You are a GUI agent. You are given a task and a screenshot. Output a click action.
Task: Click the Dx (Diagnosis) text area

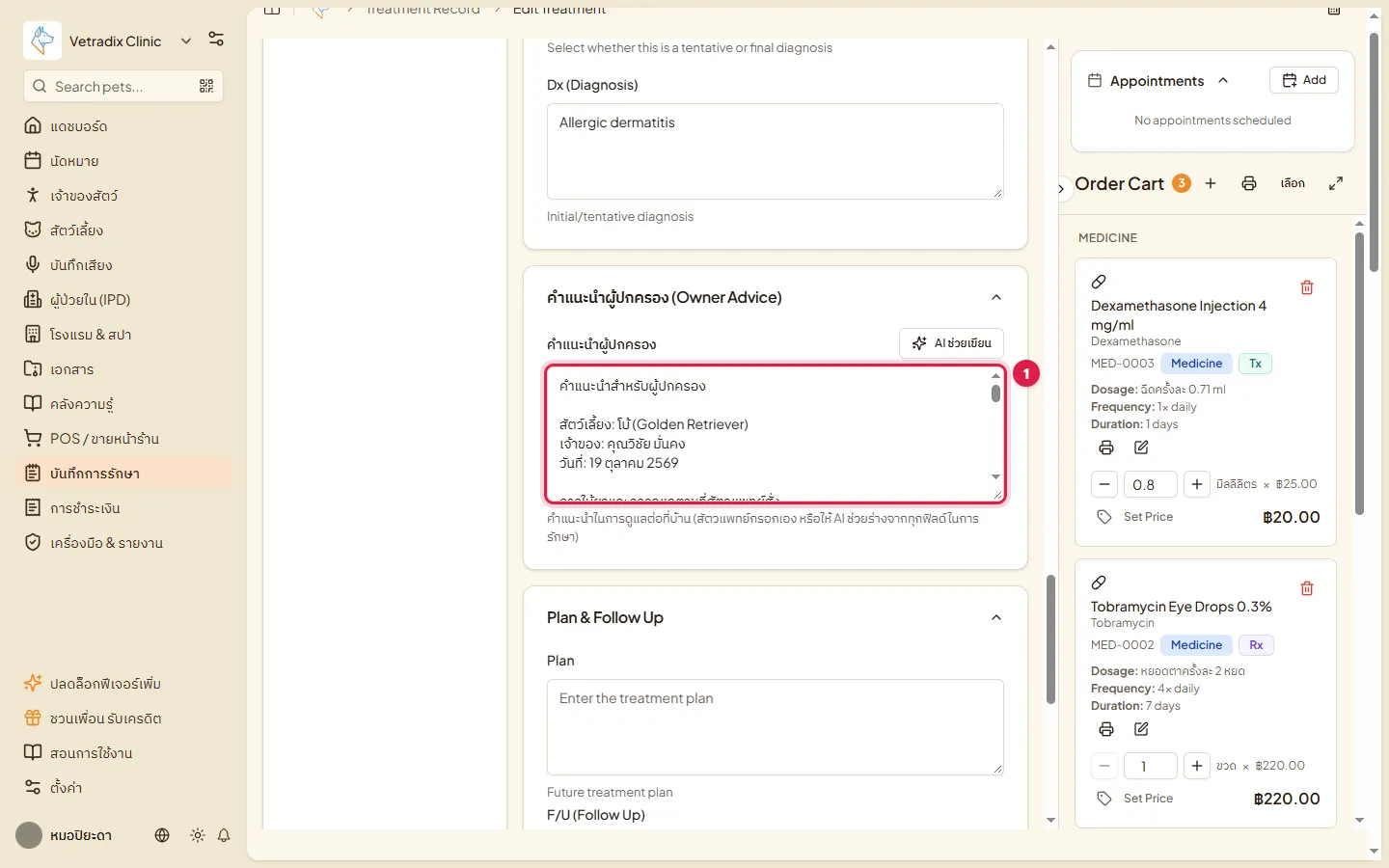[x=775, y=151]
